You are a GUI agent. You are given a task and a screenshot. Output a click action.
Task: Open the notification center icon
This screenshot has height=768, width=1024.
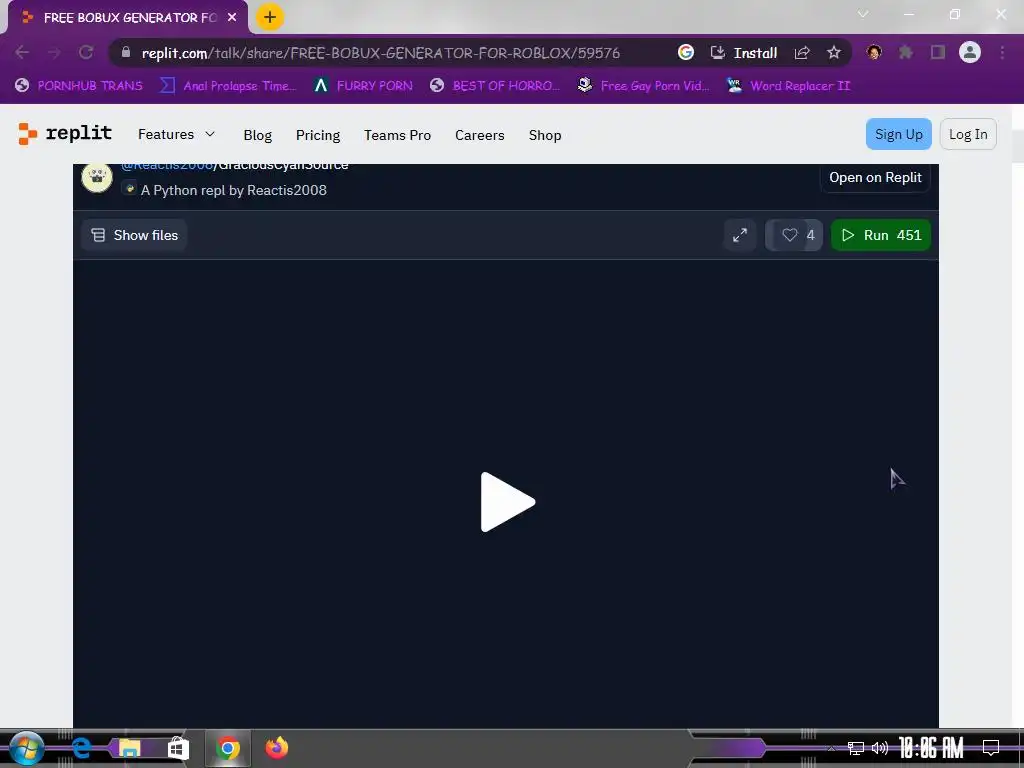(991, 748)
